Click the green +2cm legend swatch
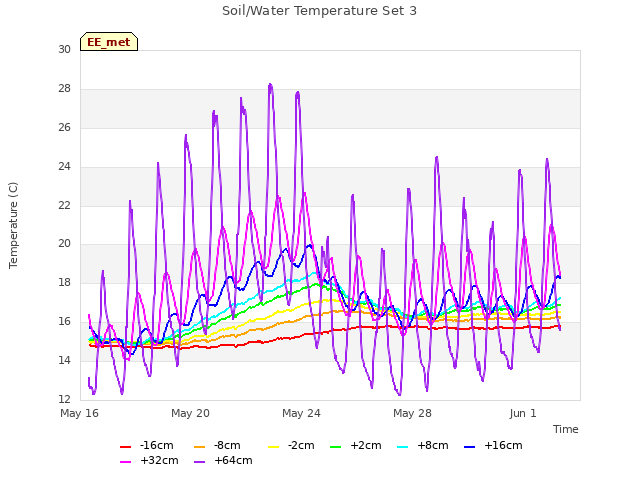The image size is (640, 480). click(x=336, y=447)
